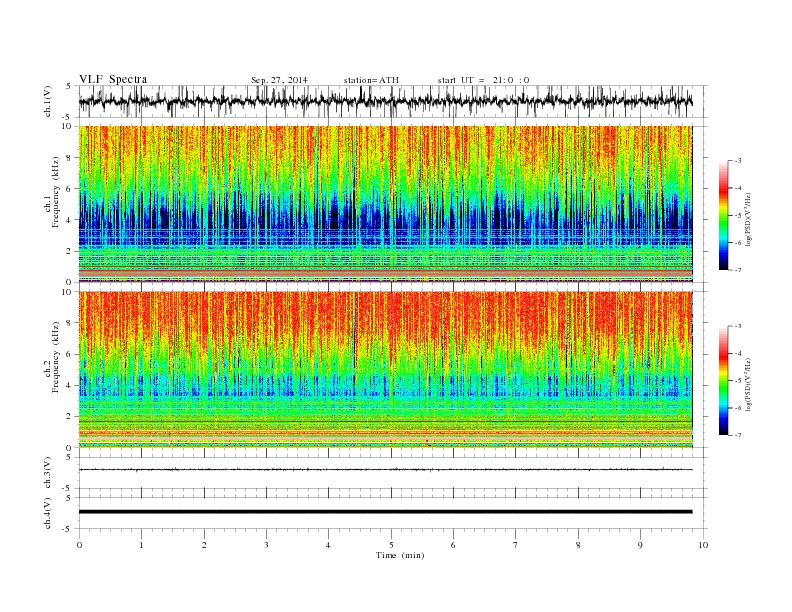Click the time-axis tick label "3"

click(266, 545)
